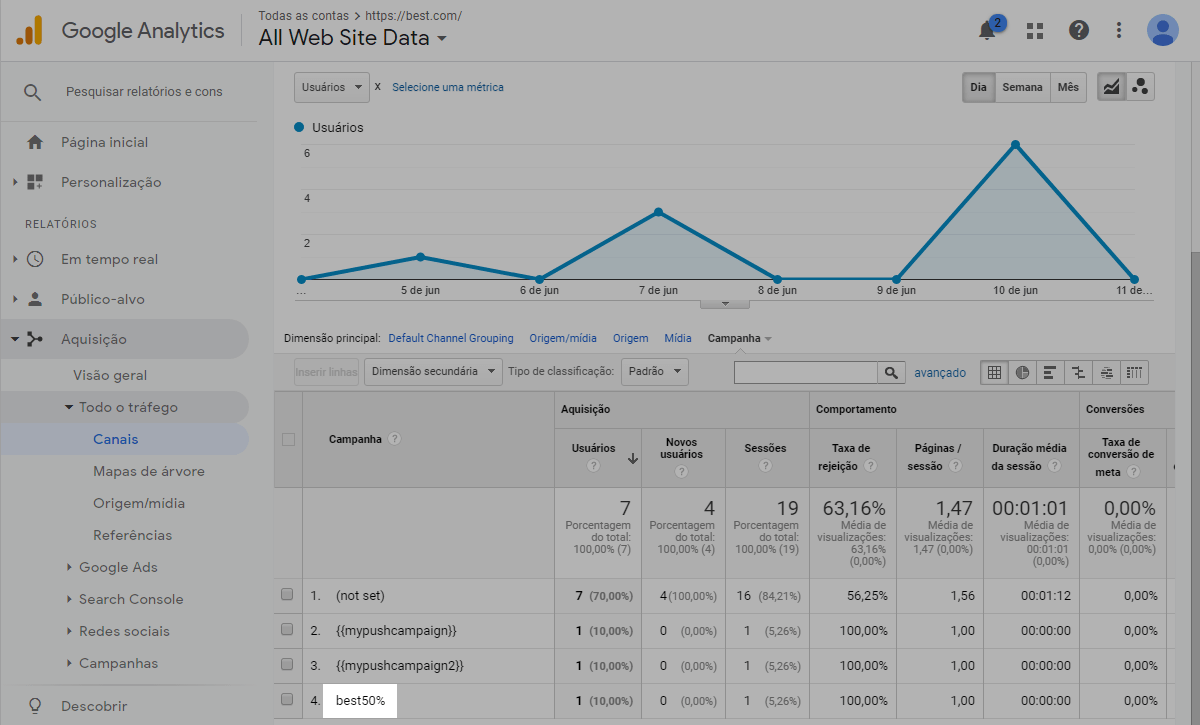Check the box for the (not set) row
The image size is (1200, 725).
coord(287,594)
